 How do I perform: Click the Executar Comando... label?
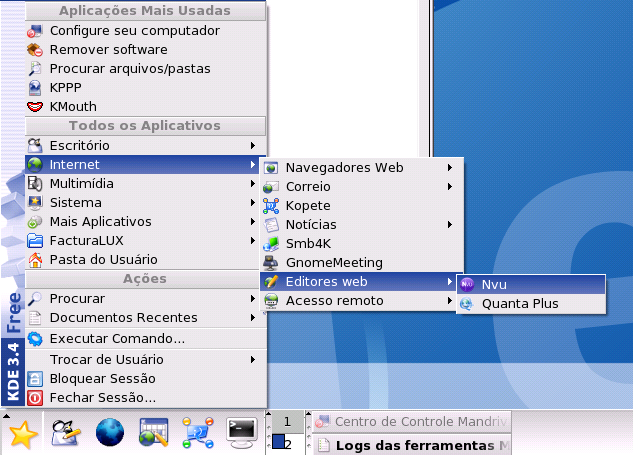(x=117, y=339)
